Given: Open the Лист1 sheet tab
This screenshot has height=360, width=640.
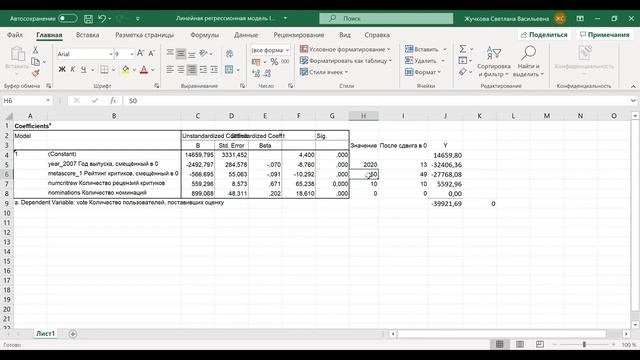Looking at the screenshot, I should click(x=45, y=334).
